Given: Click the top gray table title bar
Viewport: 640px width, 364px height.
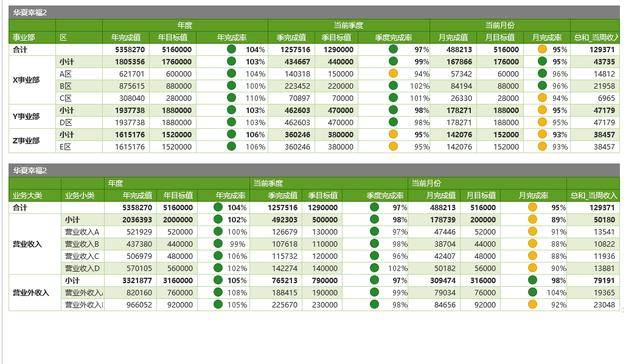Looking at the screenshot, I should pyautogui.click(x=314, y=13).
